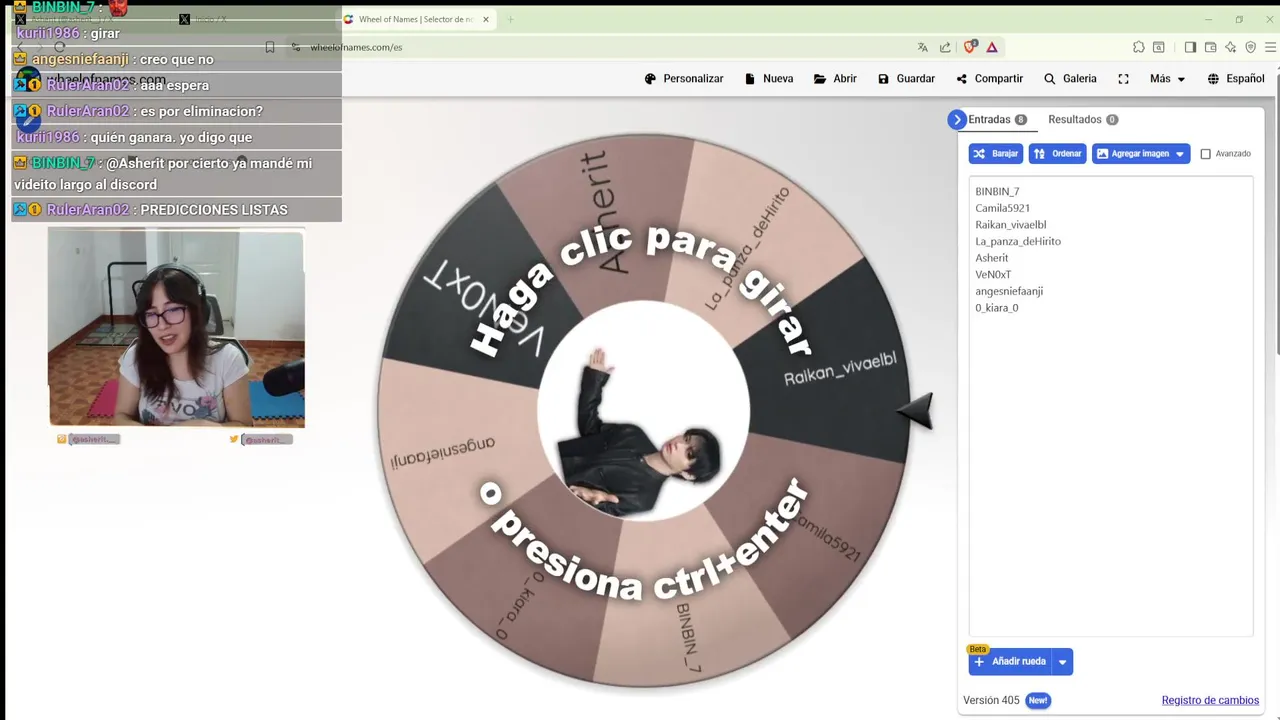Open the Personalizar customization menu

684,79
